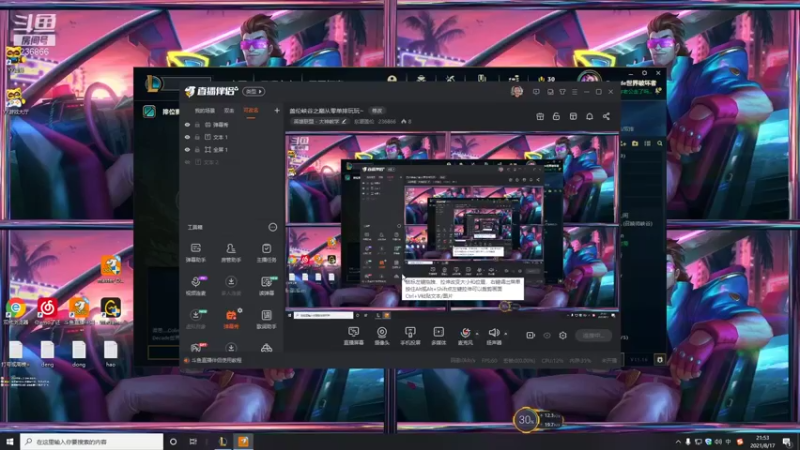Switch to League of Legends taskbar icon

[x=223, y=441]
